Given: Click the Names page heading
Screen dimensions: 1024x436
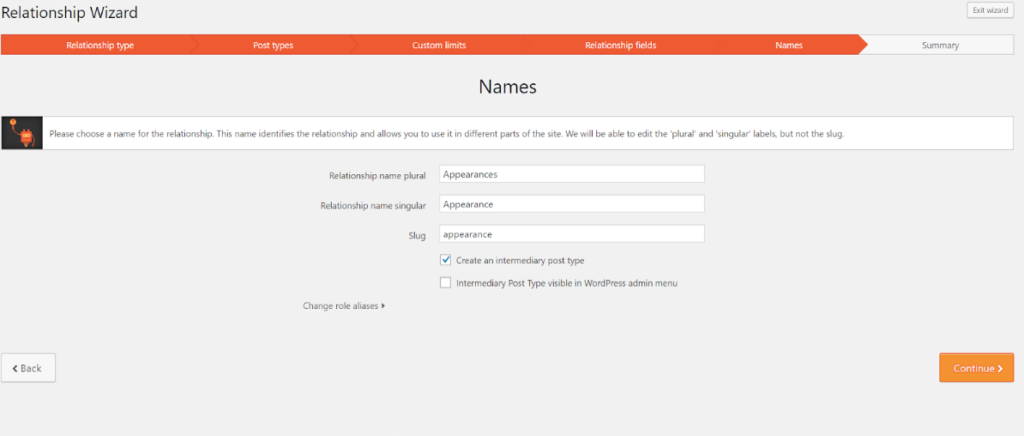Looking at the screenshot, I should (x=507, y=87).
